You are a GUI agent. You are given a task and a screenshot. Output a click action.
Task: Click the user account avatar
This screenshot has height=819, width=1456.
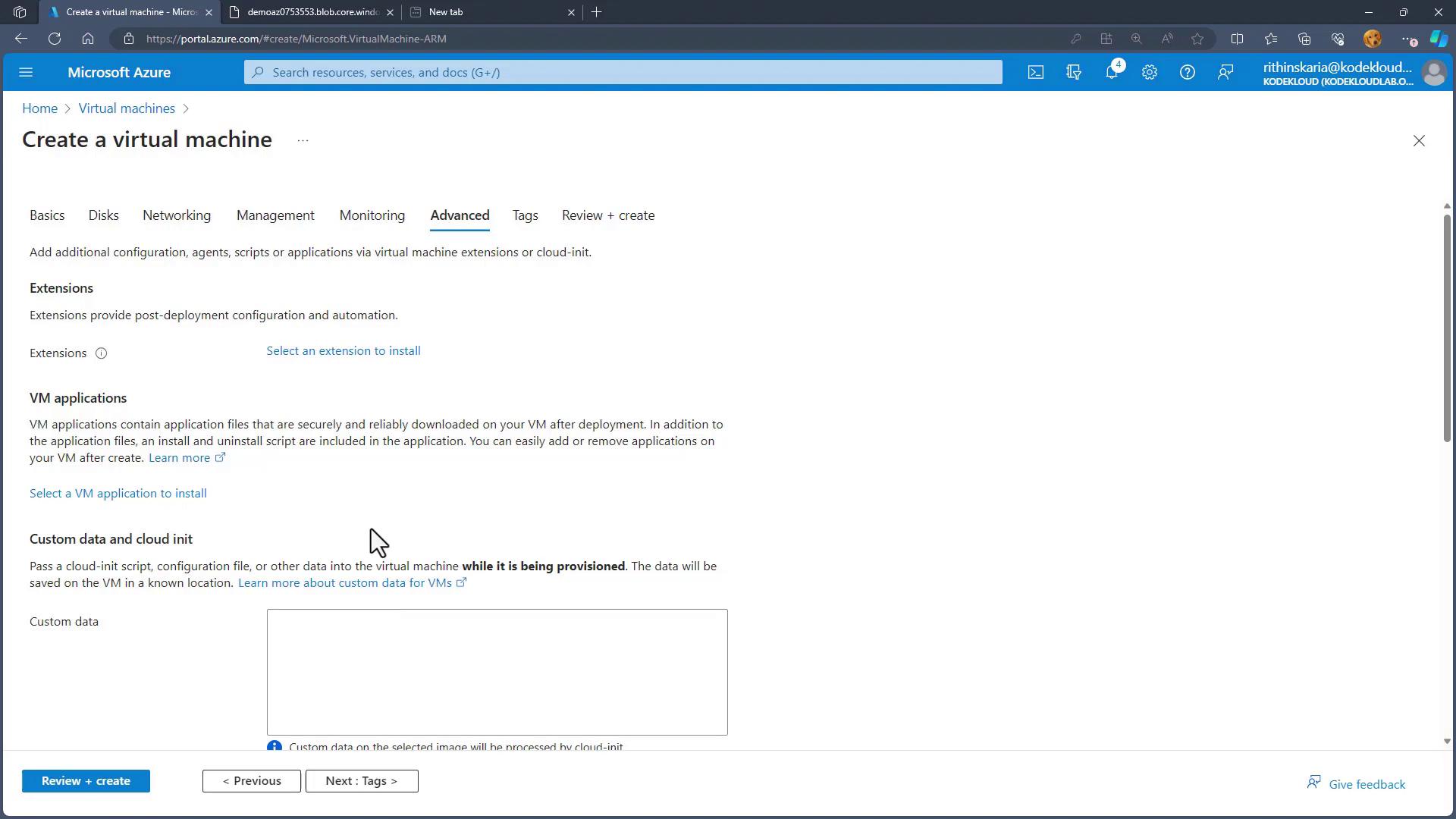1433,73
